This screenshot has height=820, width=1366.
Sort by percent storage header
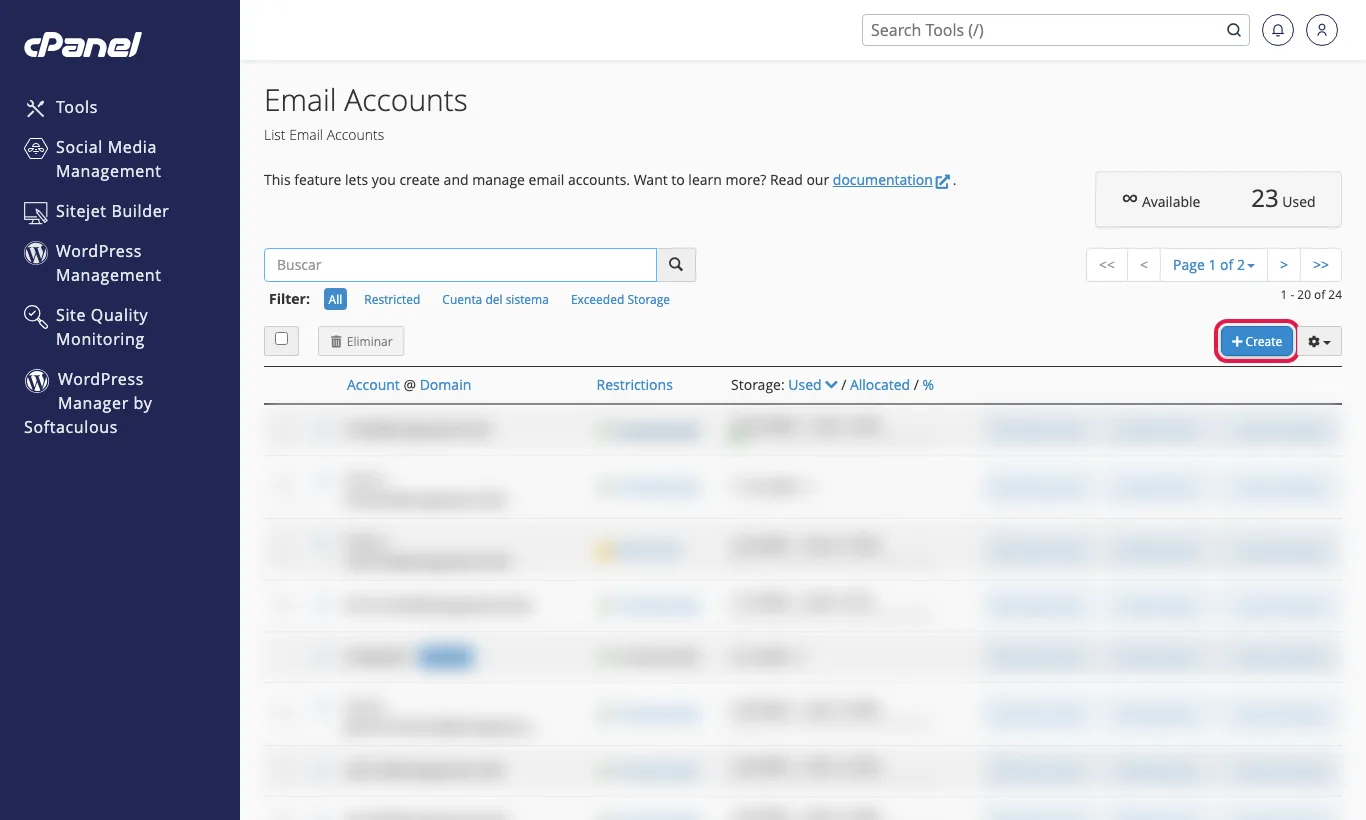click(x=928, y=385)
